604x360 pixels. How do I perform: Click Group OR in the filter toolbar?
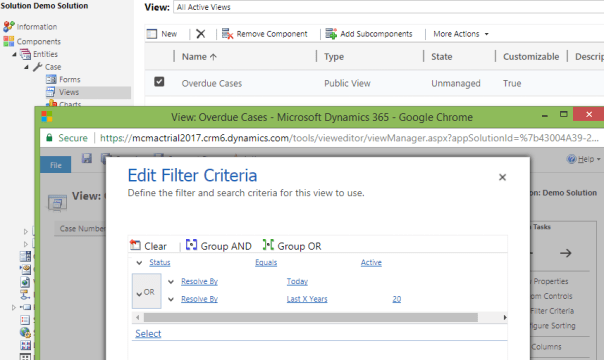pos(292,246)
